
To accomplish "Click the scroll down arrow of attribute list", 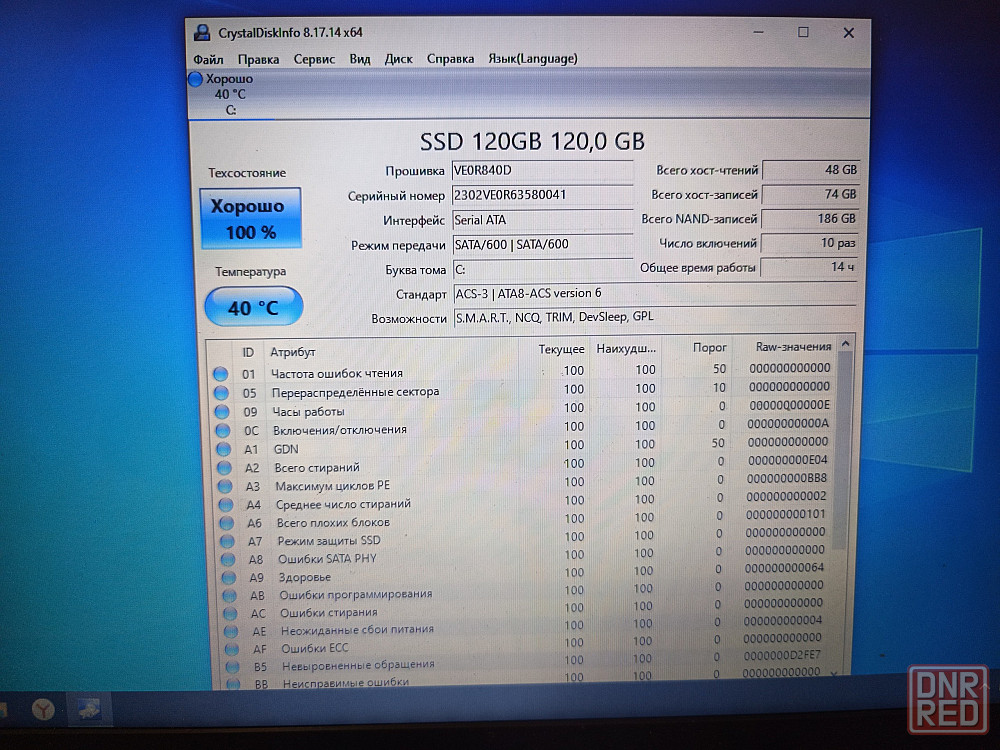I will point(836,673).
